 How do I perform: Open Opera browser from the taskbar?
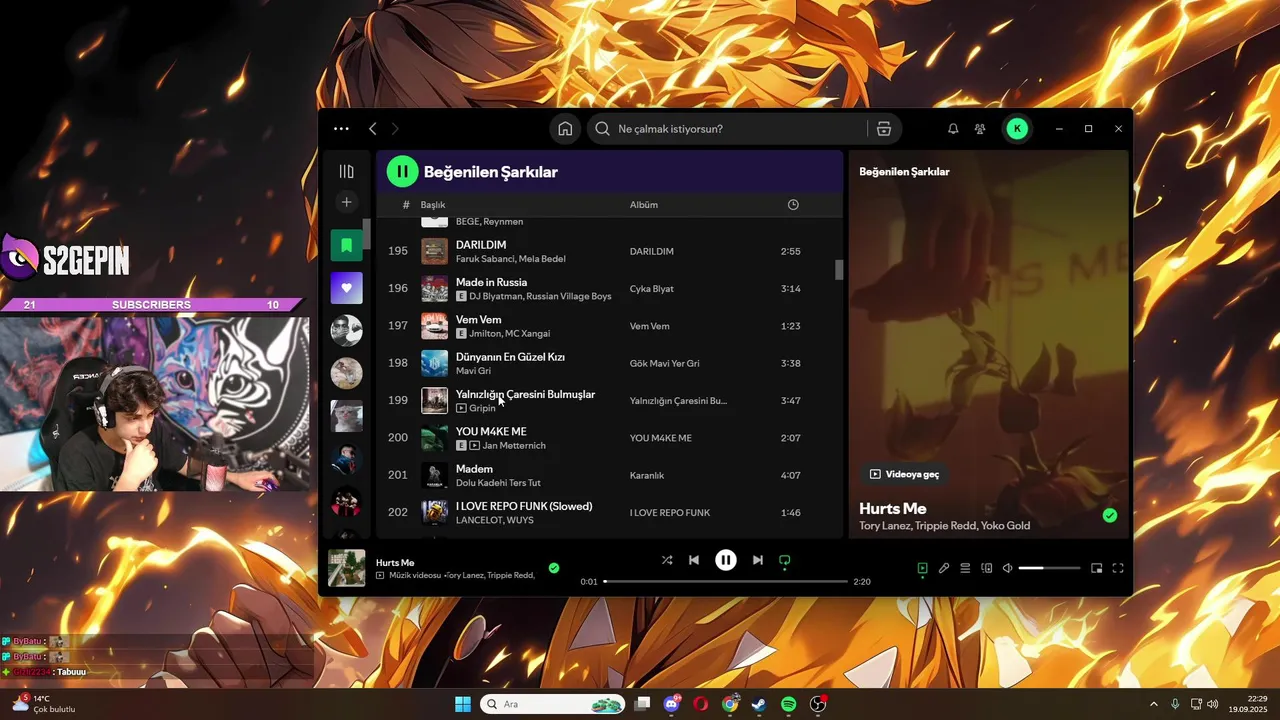point(701,704)
